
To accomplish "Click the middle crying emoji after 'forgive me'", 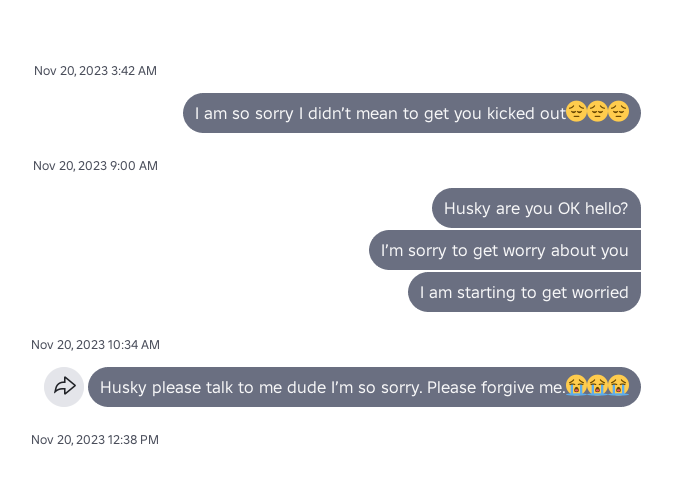I will tap(597, 386).
